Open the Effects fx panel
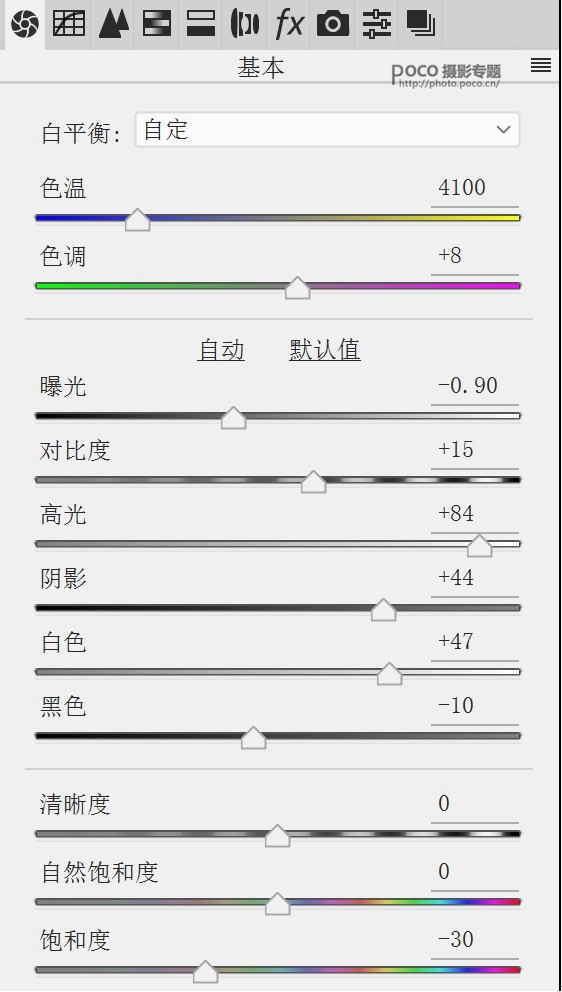This screenshot has height=992, width=562. point(289,24)
